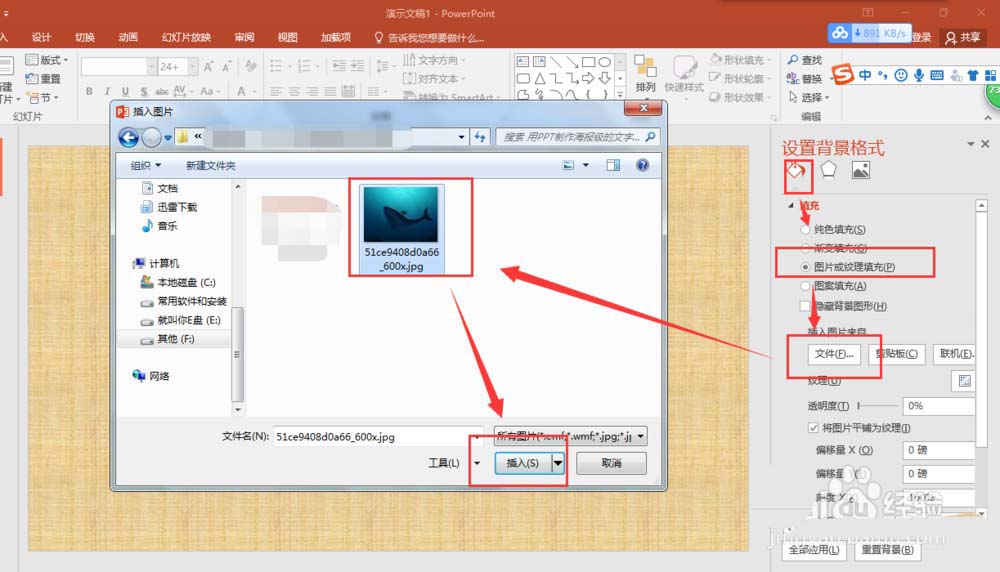This screenshot has width=1000, height=572.
Task: Click the Cancel (取消) button
Action: click(611, 463)
